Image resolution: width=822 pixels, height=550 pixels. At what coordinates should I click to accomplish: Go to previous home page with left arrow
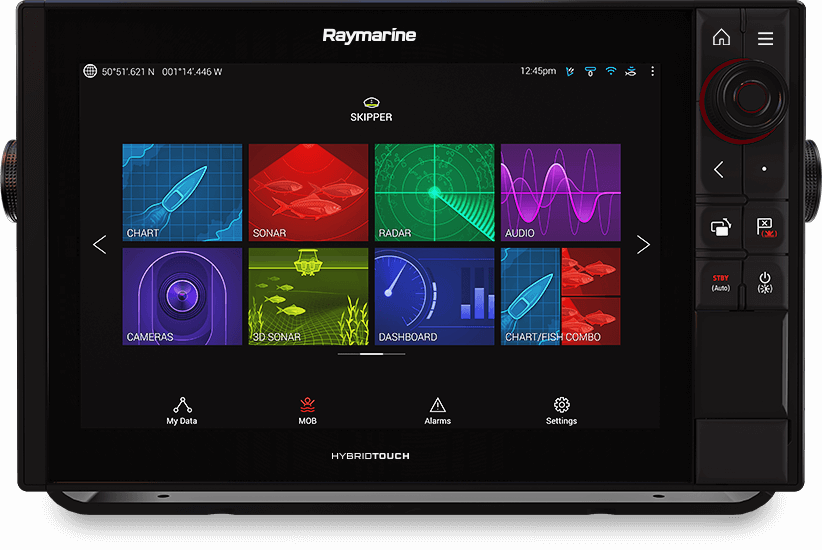[x=100, y=244]
